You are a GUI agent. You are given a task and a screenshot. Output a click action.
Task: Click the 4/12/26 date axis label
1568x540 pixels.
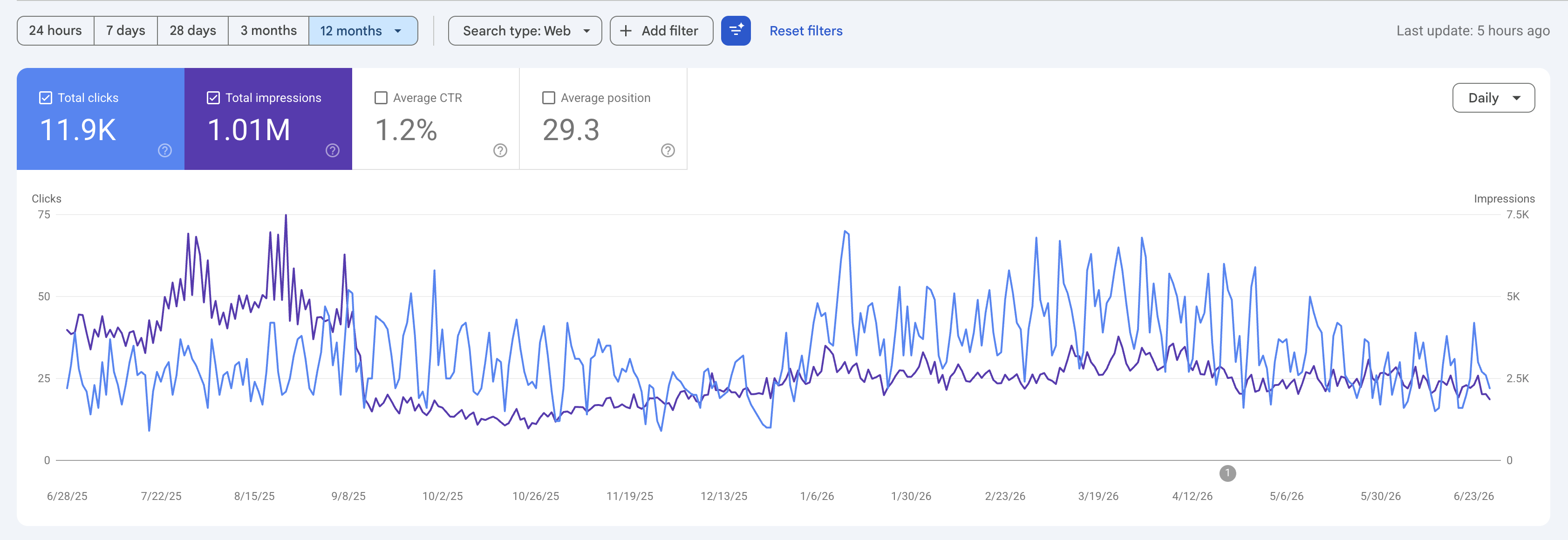1193,496
